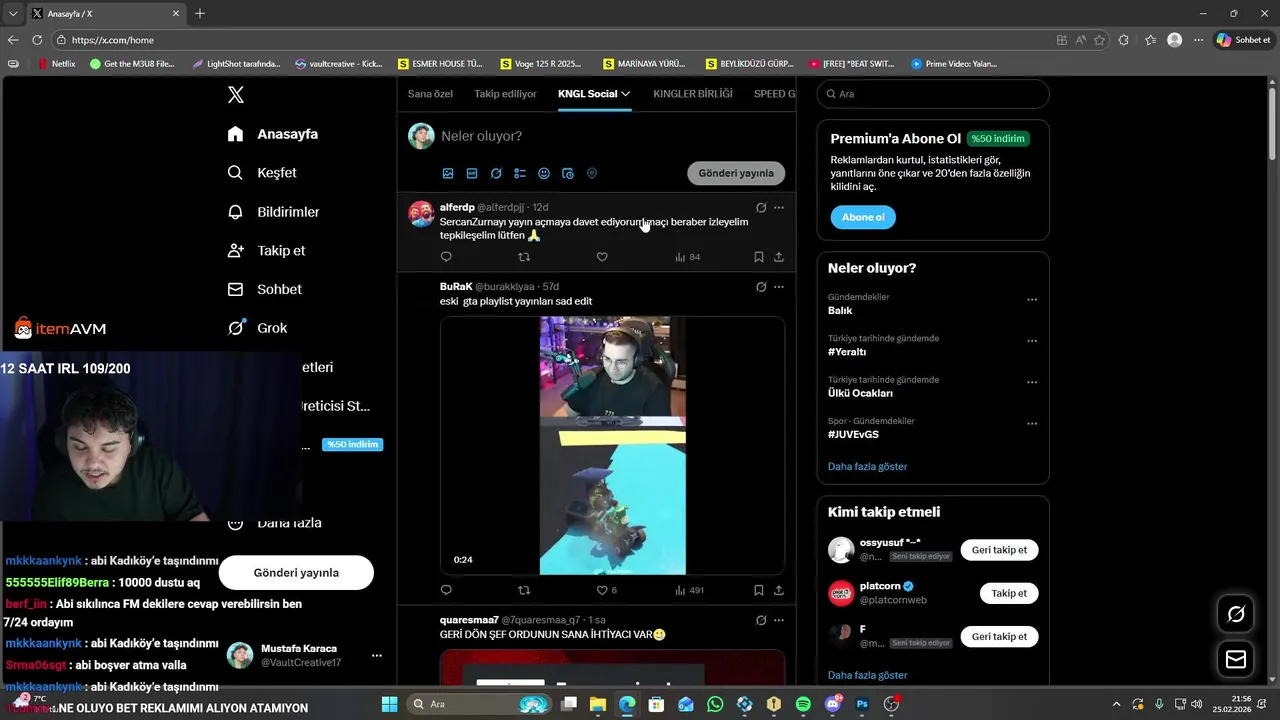Viewport: 1280px width, 720px height.
Task: Share alferdp's post
Action: (x=779, y=257)
